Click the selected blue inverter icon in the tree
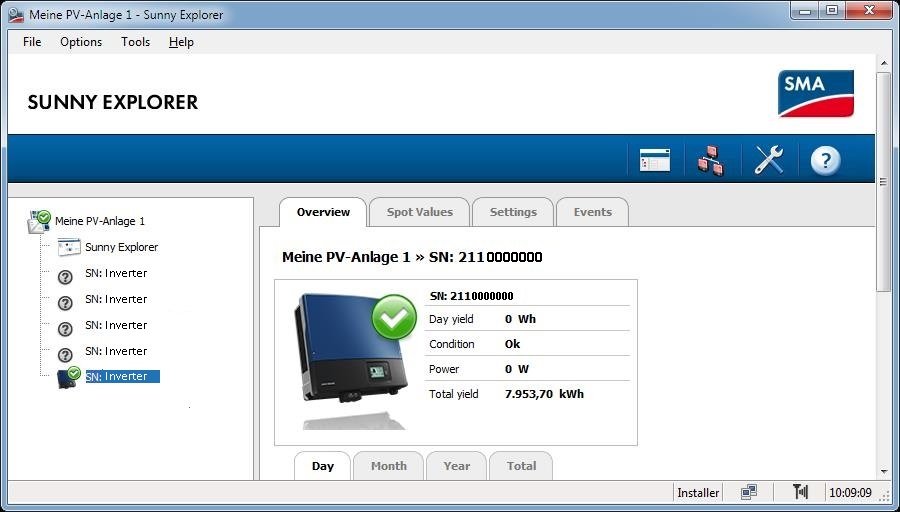 click(68, 377)
